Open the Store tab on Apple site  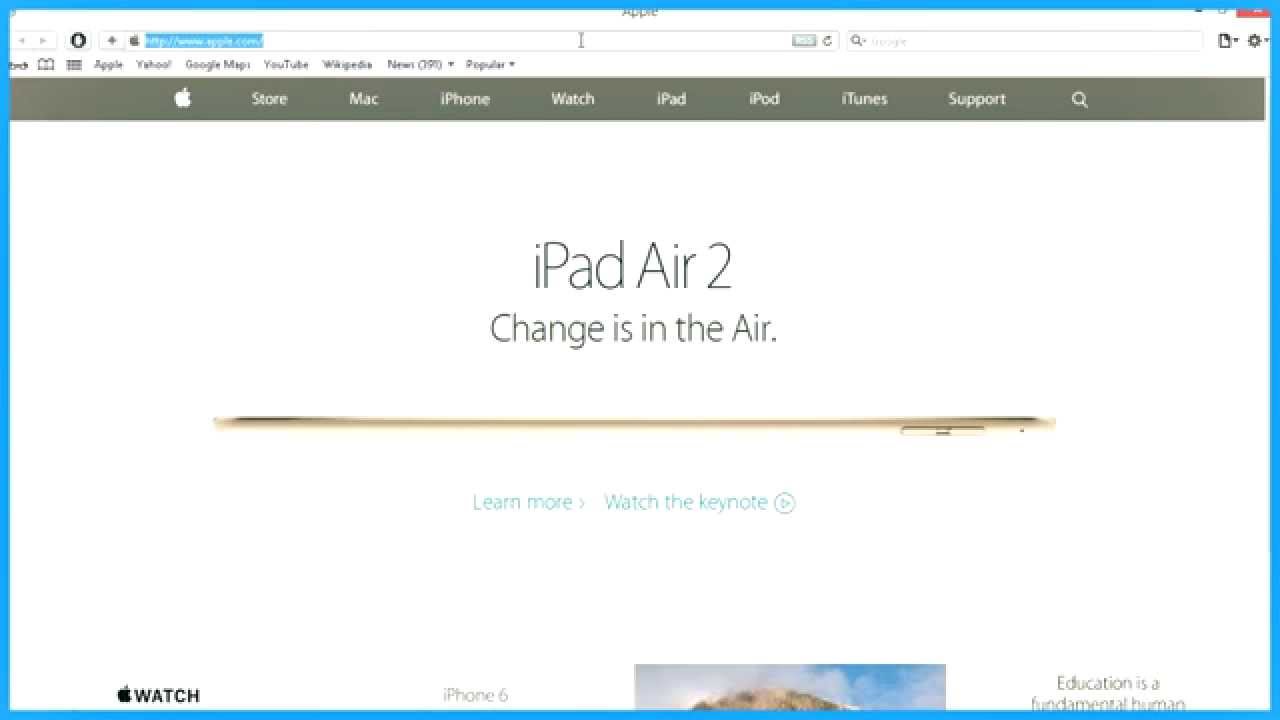269,99
